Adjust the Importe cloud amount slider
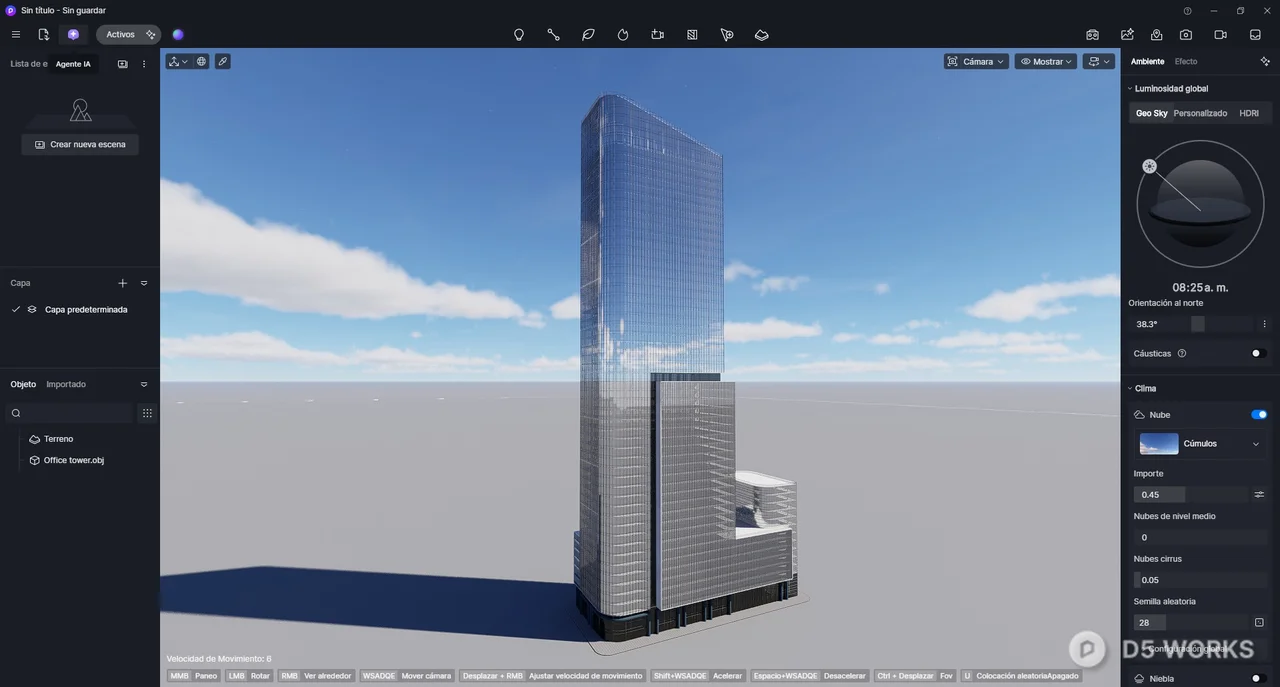Viewport: 1280px width, 687px height. (x=1190, y=494)
